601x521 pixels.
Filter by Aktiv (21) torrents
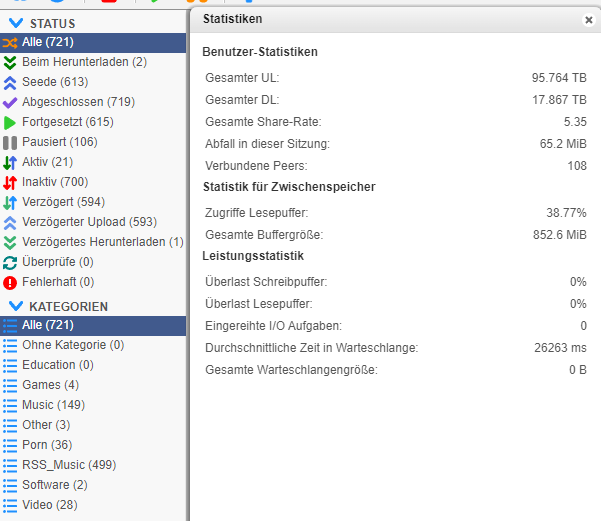pyautogui.click(x=47, y=162)
